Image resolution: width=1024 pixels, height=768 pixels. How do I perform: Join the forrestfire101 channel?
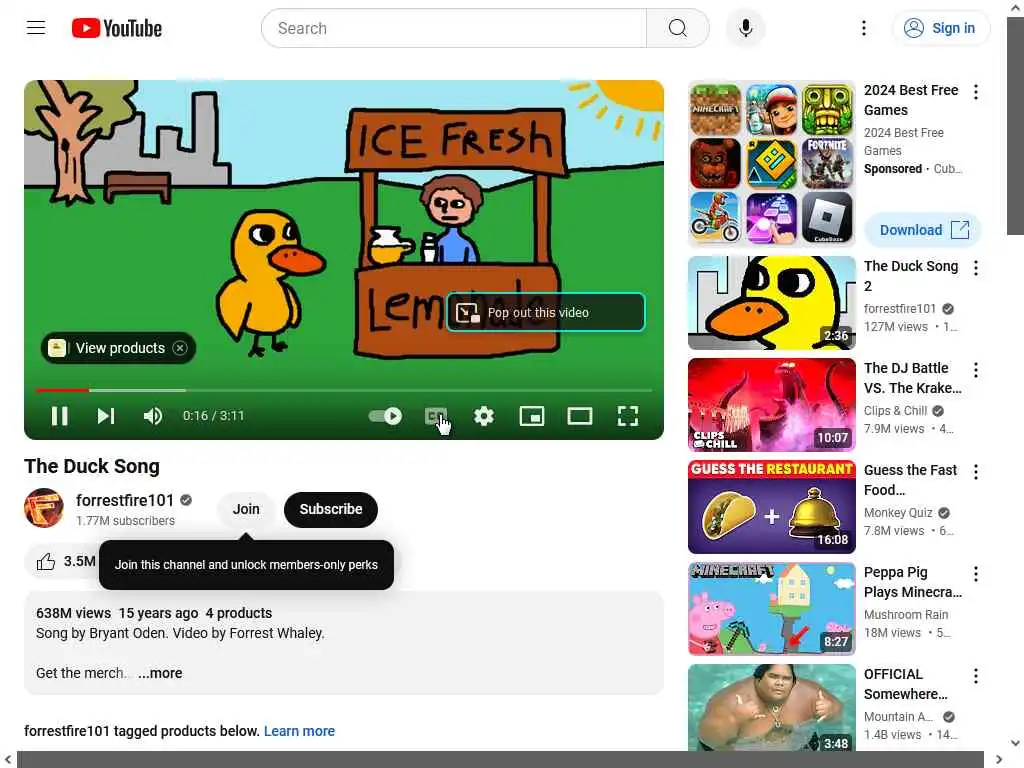point(246,509)
